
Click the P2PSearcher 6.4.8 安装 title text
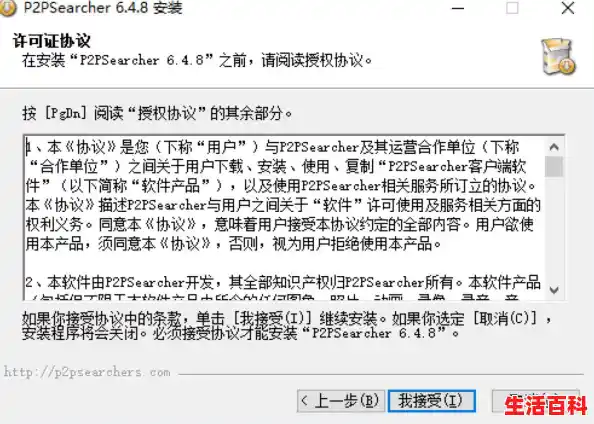[103, 8]
